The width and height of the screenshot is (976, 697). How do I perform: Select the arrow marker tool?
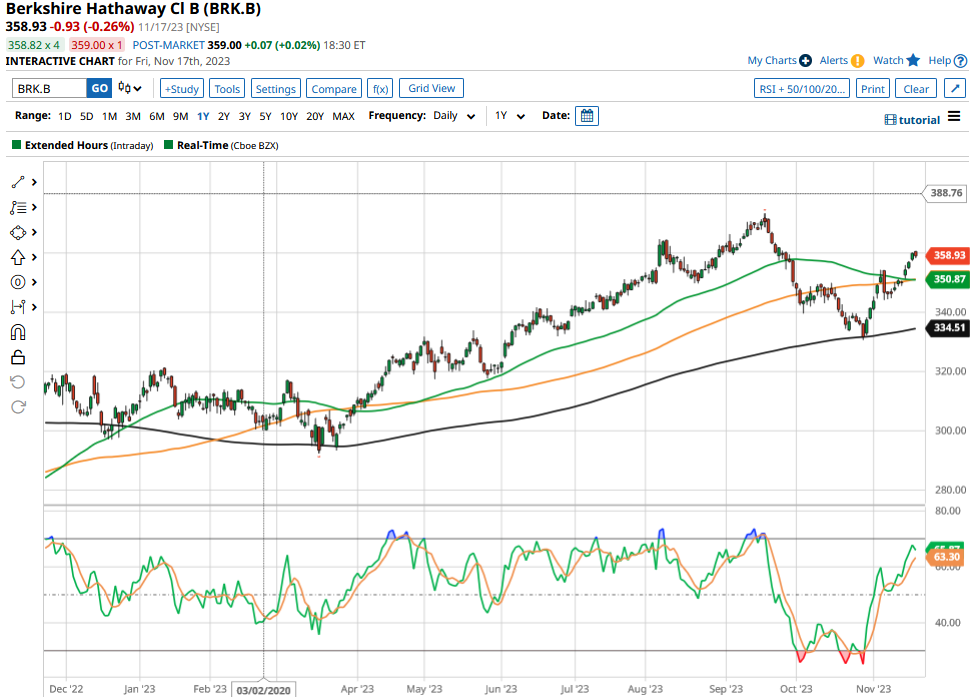click(x=17, y=257)
